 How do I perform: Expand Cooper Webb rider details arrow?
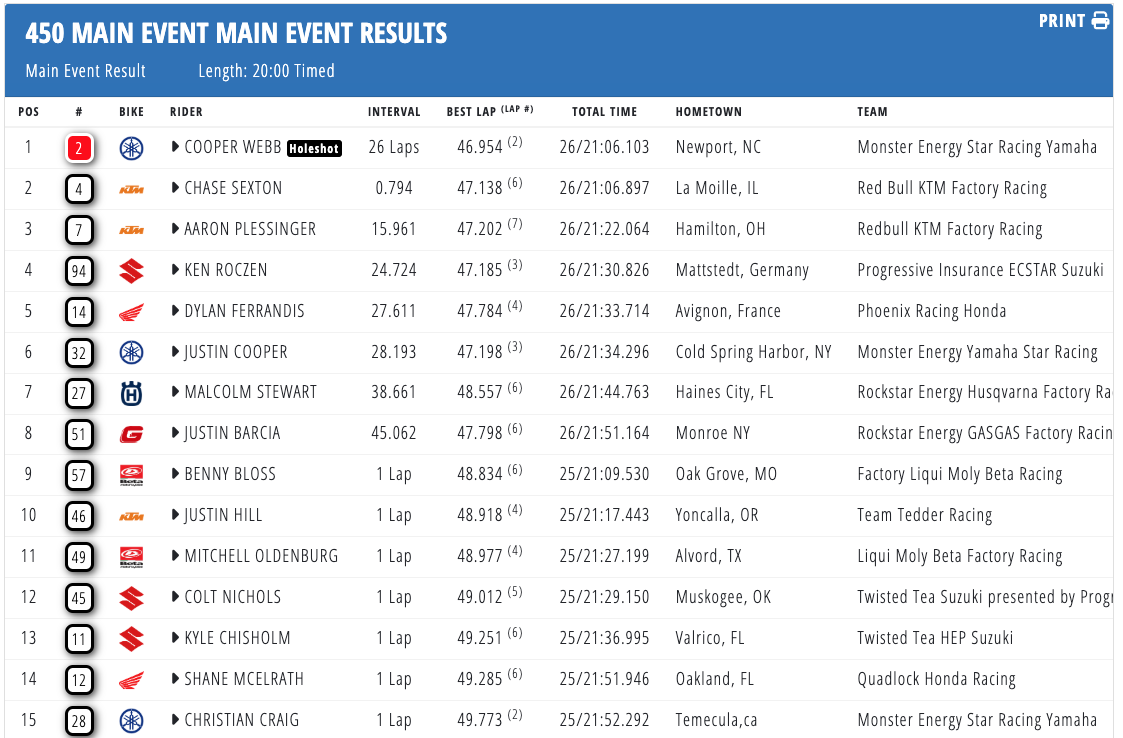pos(176,147)
